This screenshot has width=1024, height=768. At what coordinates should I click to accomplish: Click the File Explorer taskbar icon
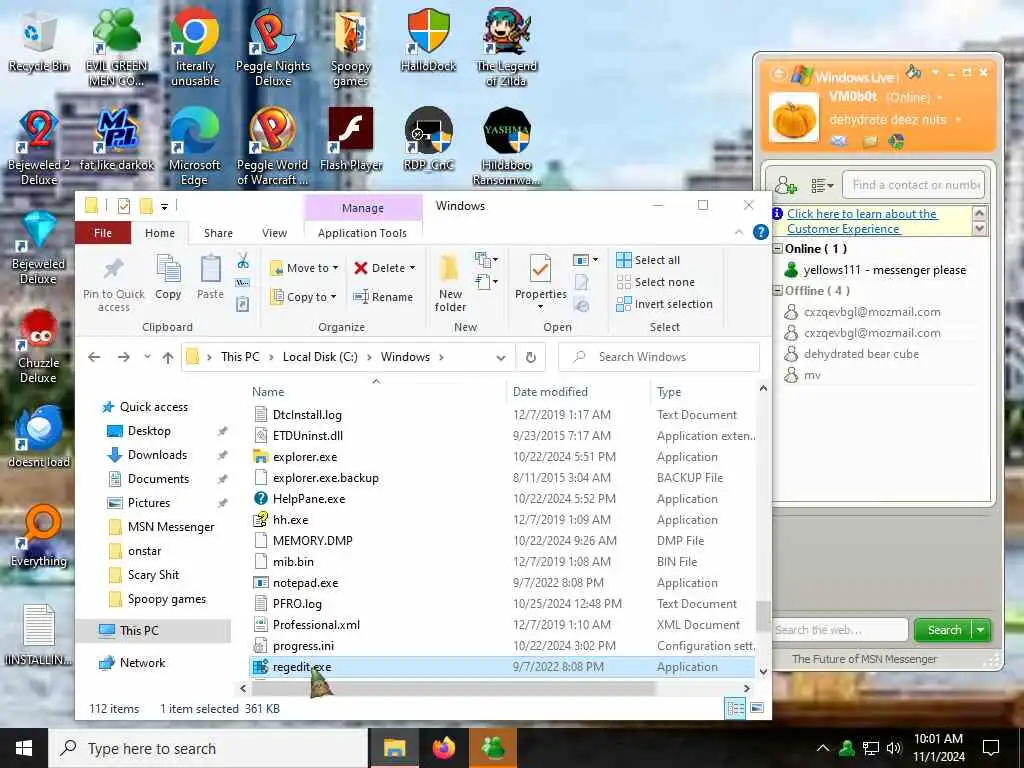(394, 748)
